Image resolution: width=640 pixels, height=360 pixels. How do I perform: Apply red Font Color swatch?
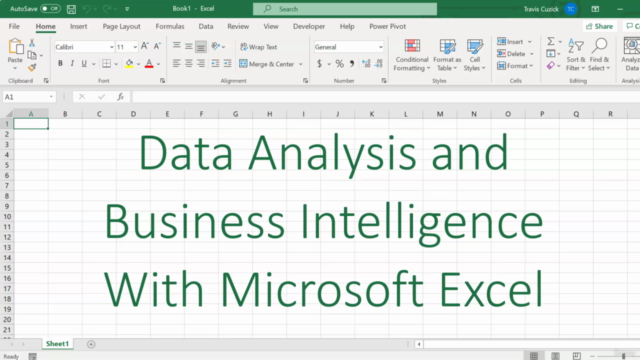pyautogui.click(x=149, y=64)
